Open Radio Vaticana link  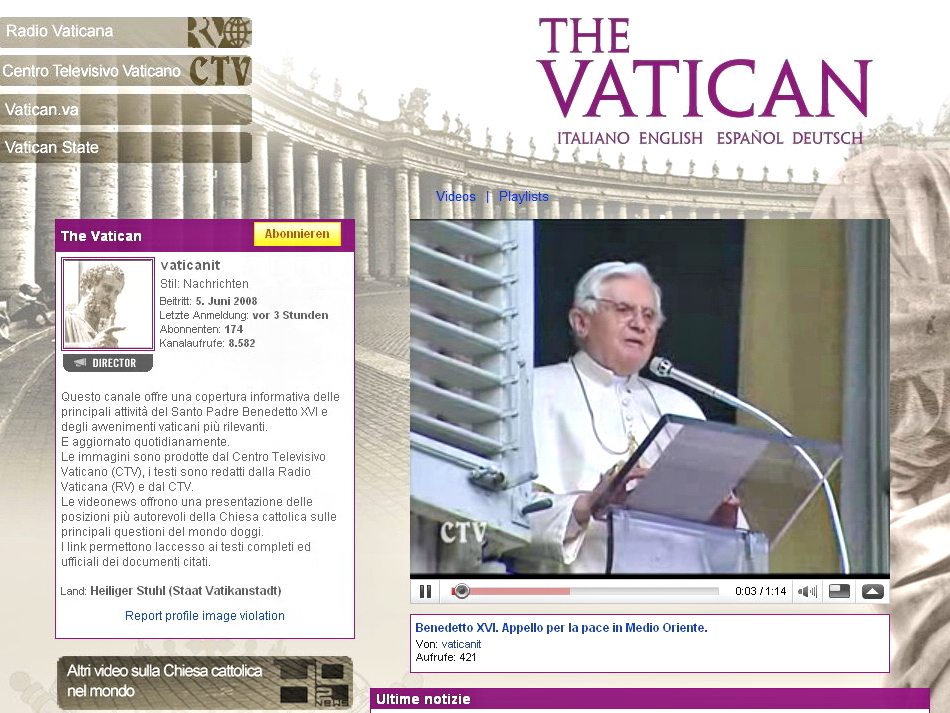point(59,31)
